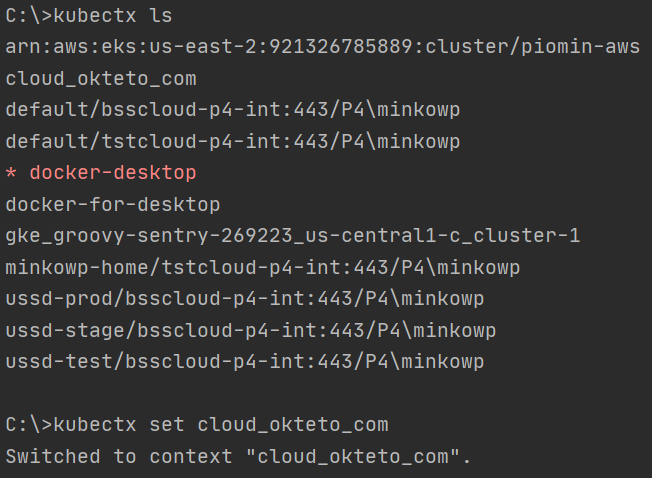Image resolution: width=652 pixels, height=478 pixels.
Task: Click the ussd-test/bsscloud context line
Action: [x=244, y=361]
